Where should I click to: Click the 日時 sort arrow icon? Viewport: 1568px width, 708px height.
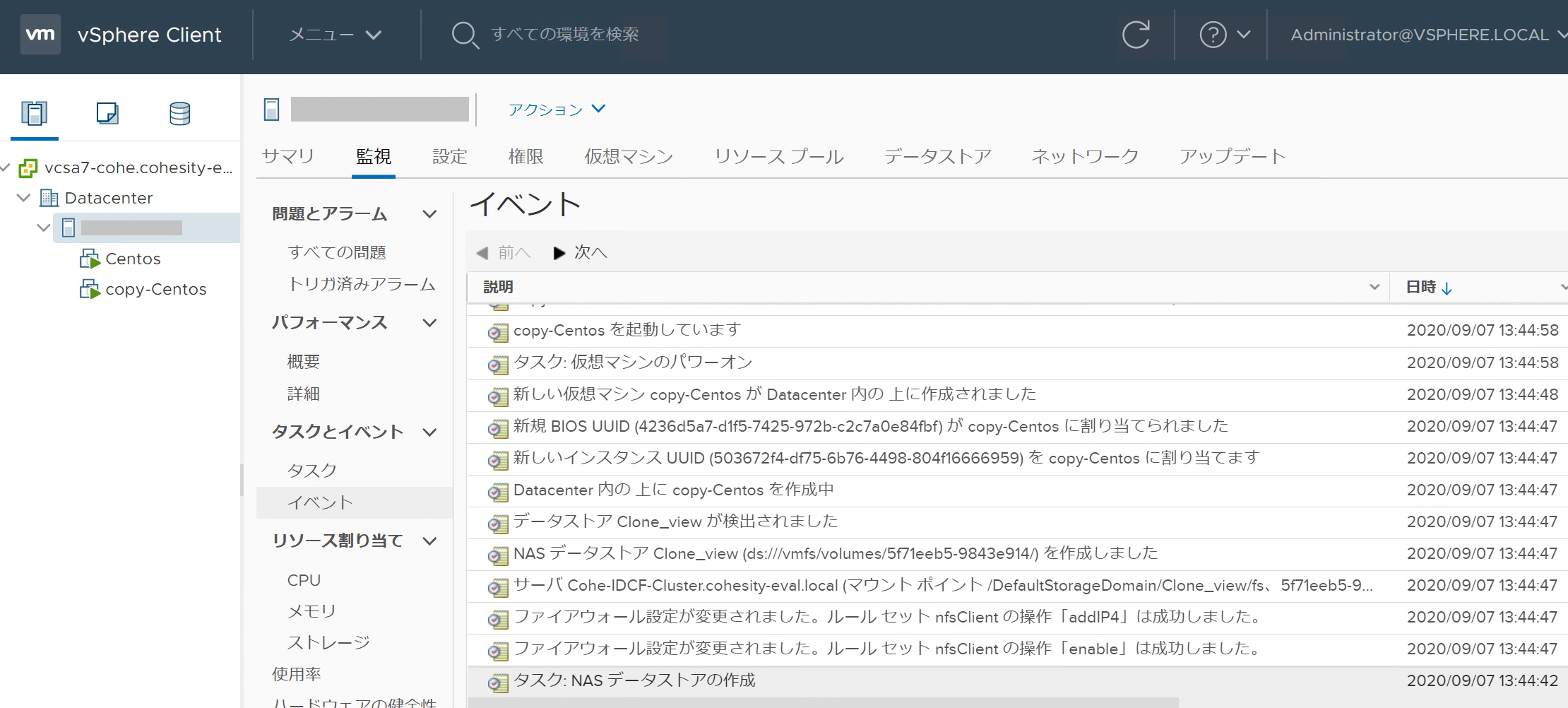1447,288
